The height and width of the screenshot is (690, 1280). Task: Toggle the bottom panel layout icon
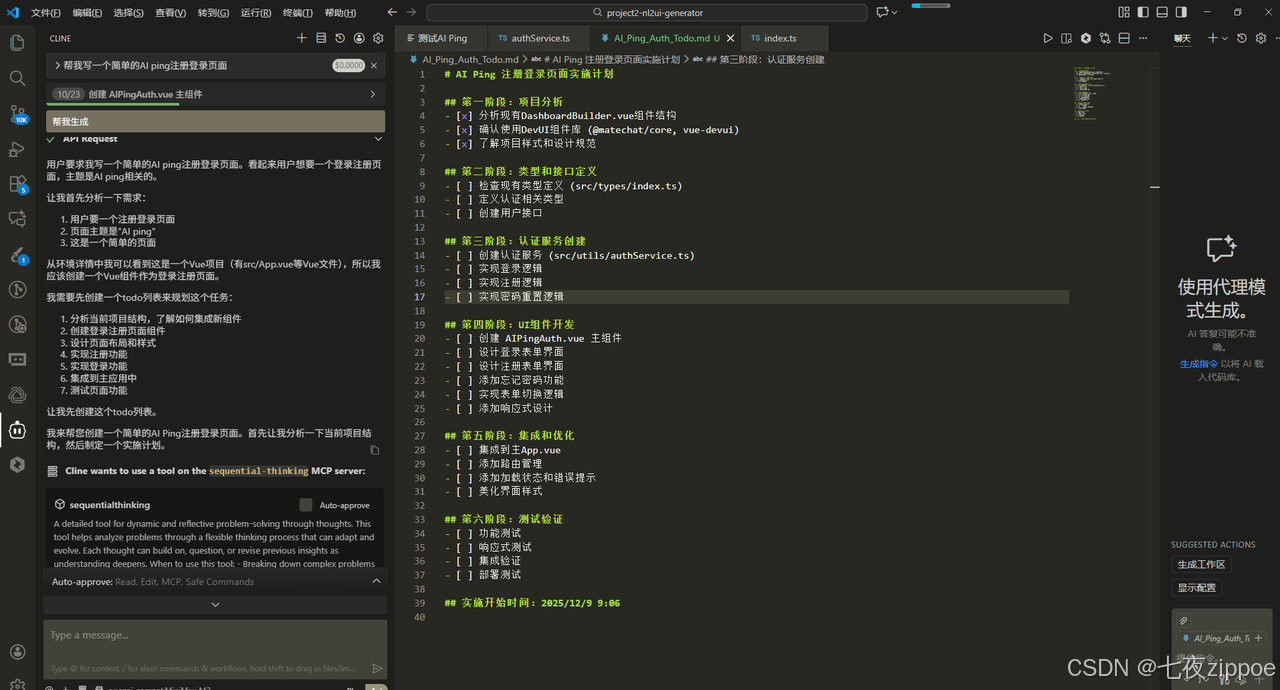[x=1162, y=13]
